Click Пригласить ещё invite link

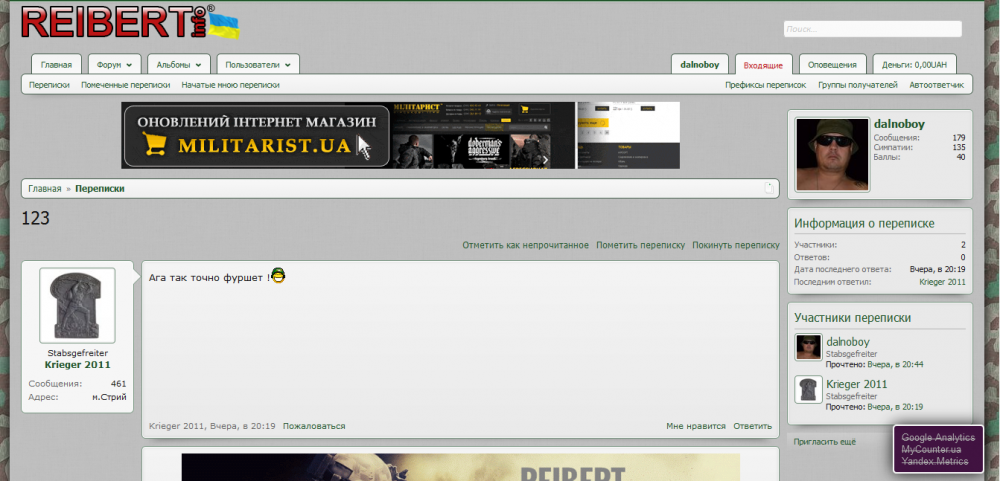(825, 441)
